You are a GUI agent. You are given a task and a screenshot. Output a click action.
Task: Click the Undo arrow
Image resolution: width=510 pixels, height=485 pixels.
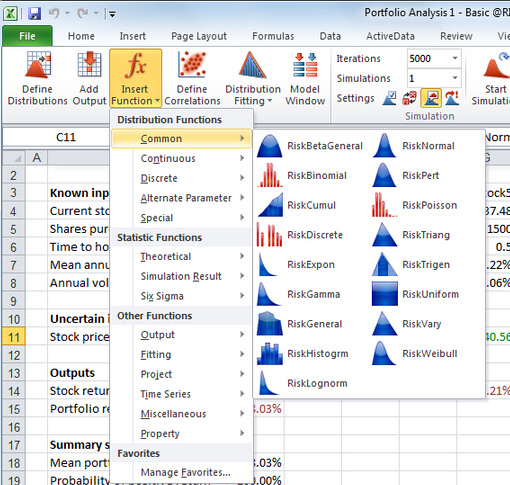[x=54, y=13]
